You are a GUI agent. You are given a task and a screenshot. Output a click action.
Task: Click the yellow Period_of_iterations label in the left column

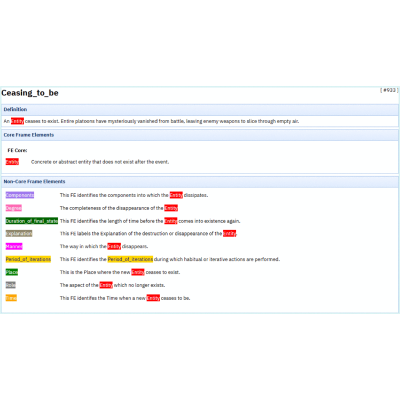(x=28, y=259)
